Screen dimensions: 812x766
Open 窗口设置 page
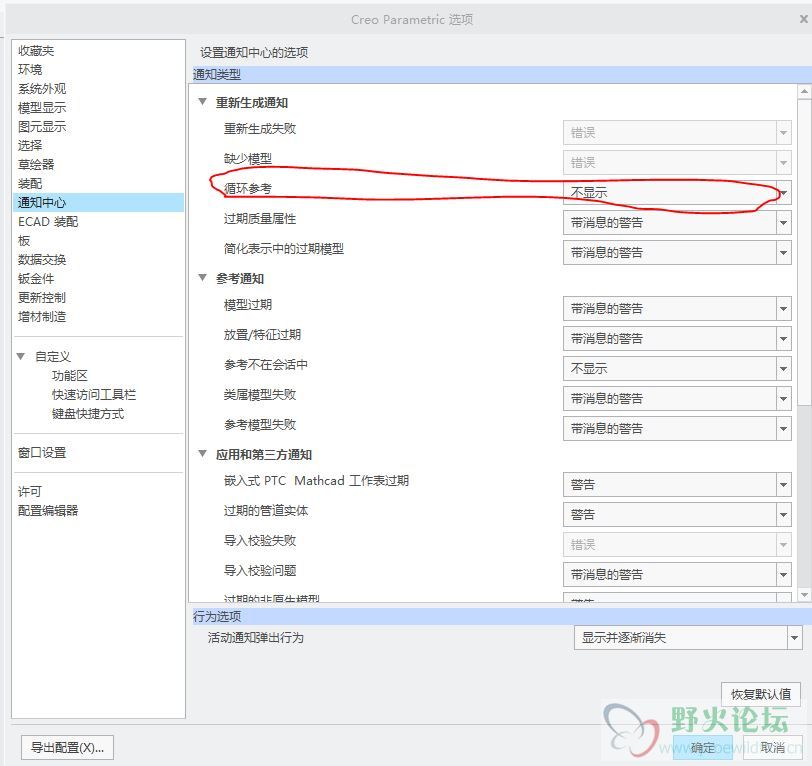42,453
